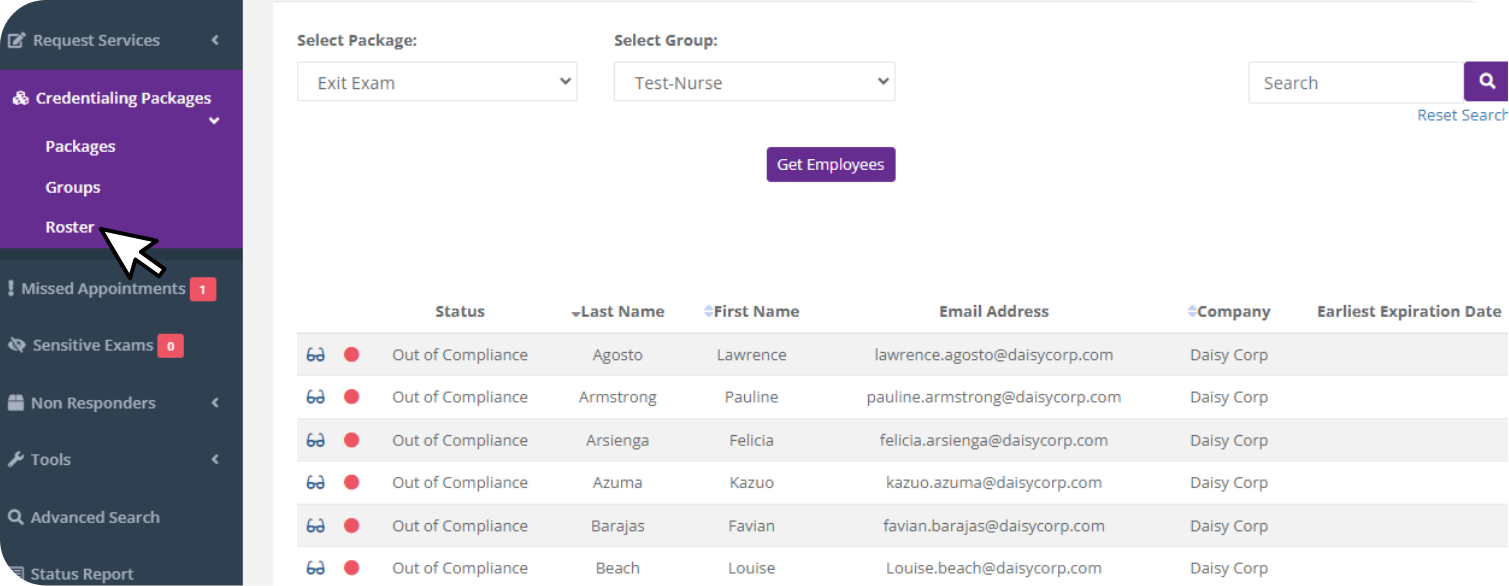Click Out of Compliance in Armstrong row
Image resolution: width=1509 pixels, height=586 pixels.
point(460,397)
